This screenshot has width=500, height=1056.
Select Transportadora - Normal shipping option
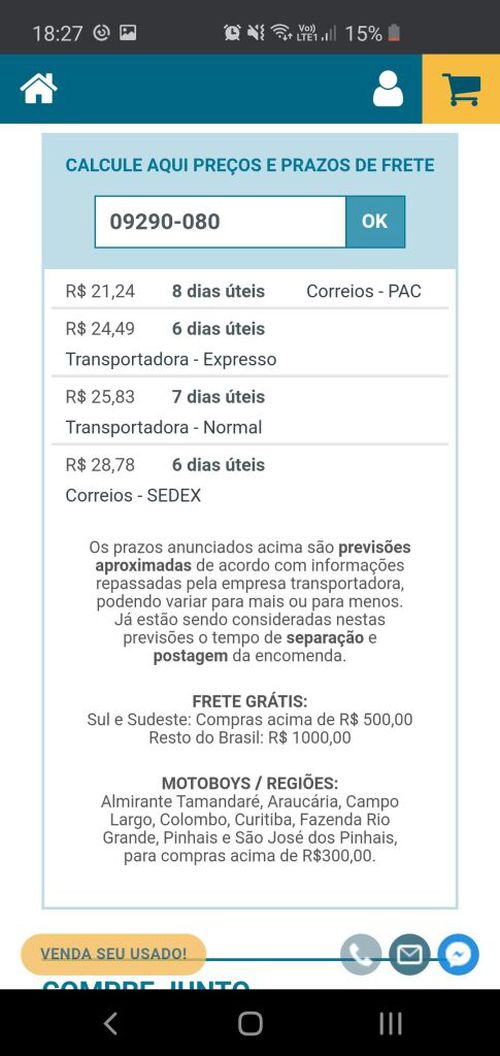pyautogui.click(x=250, y=411)
